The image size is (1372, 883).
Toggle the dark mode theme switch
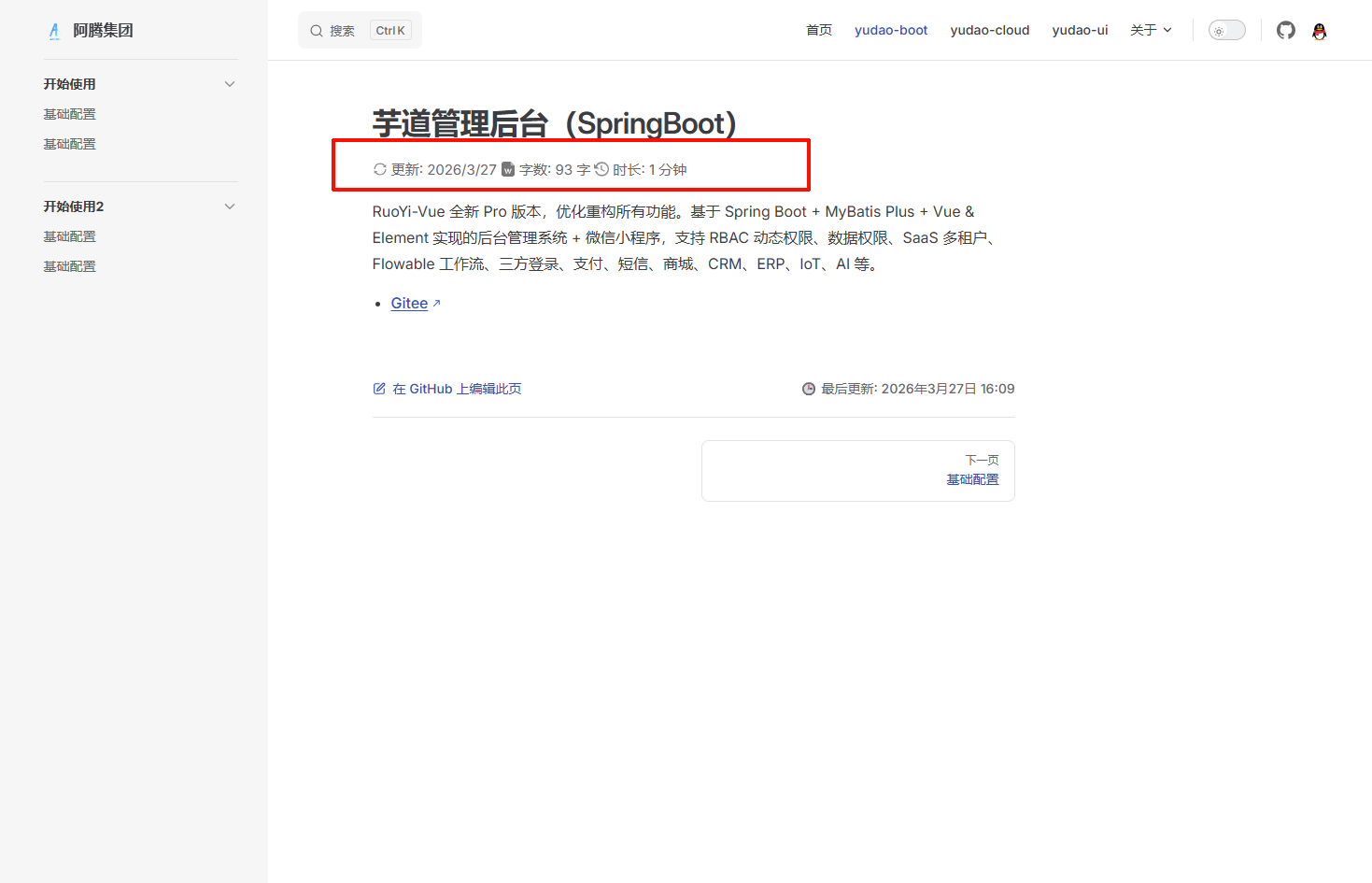pyautogui.click(x=1226, y=31)
